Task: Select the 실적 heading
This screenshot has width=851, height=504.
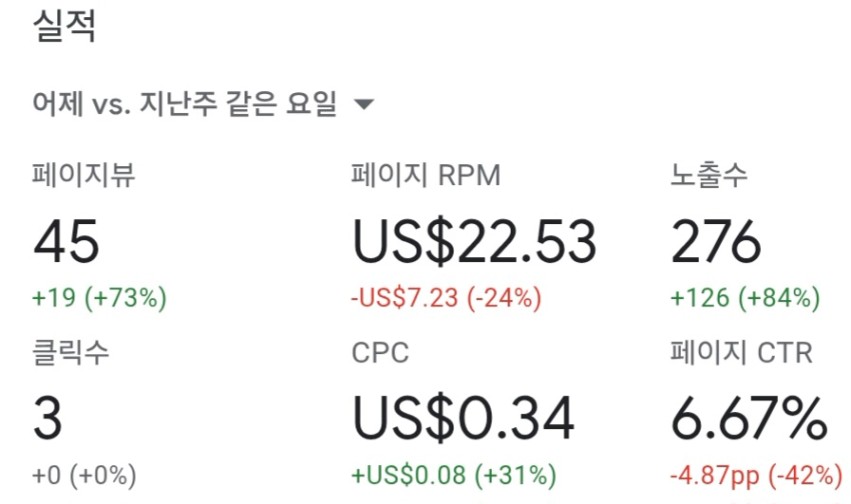Action: (x=65, y=25)
